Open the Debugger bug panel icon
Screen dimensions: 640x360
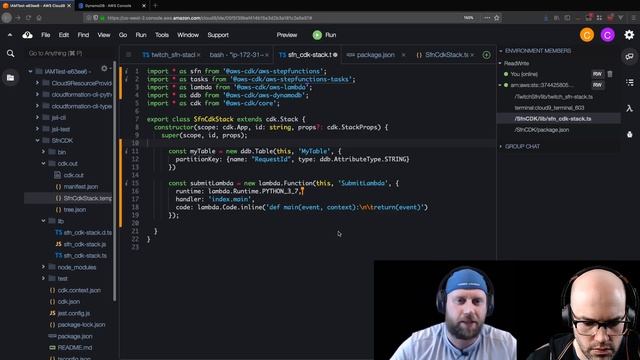629,134
